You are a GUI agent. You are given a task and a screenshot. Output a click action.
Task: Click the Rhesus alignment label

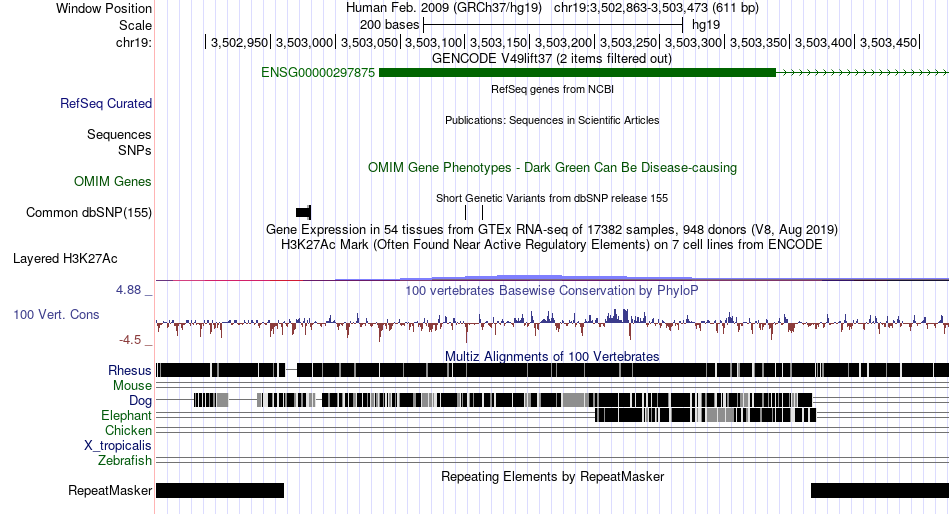(x=130, y=370)
